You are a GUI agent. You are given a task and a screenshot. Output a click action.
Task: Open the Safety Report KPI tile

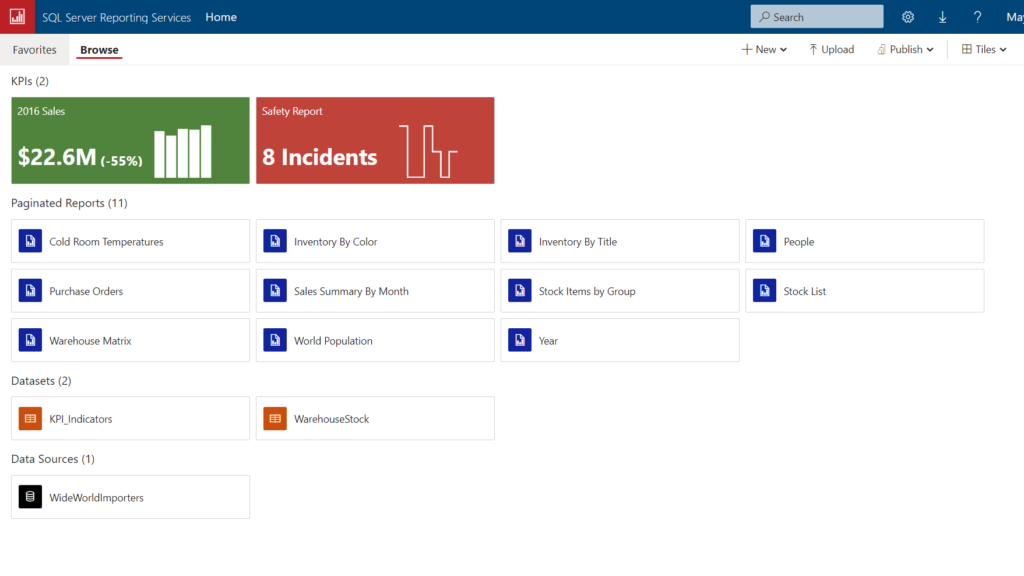tap(376, 140)
